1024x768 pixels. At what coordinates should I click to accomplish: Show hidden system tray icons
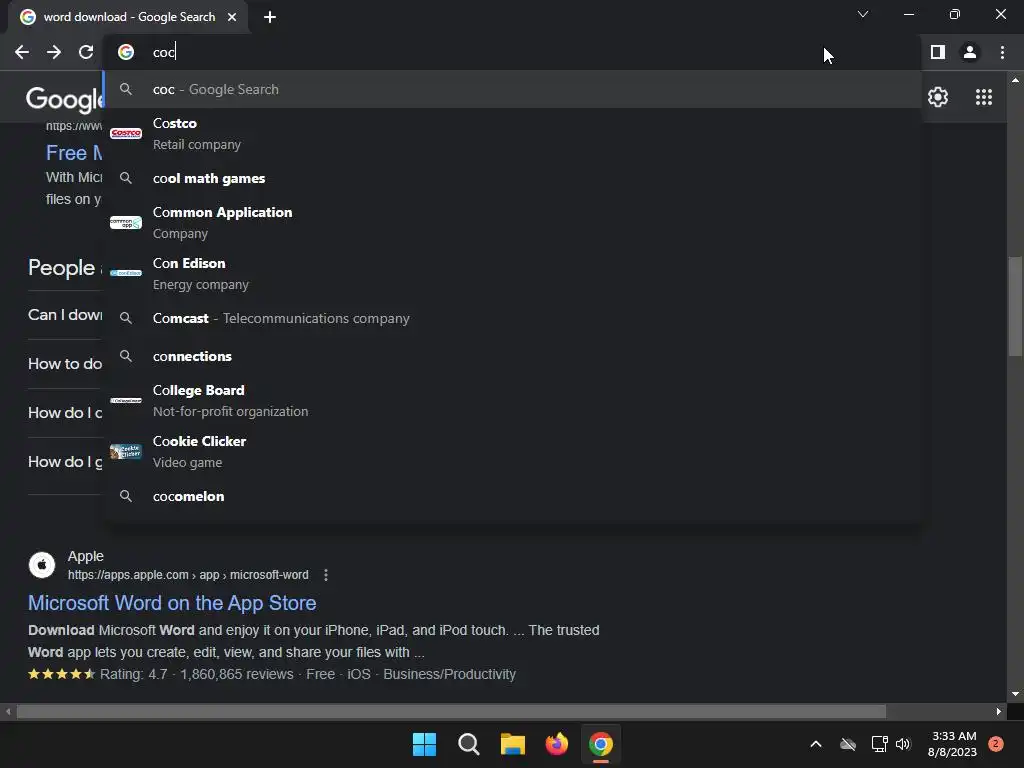point(816,744)
